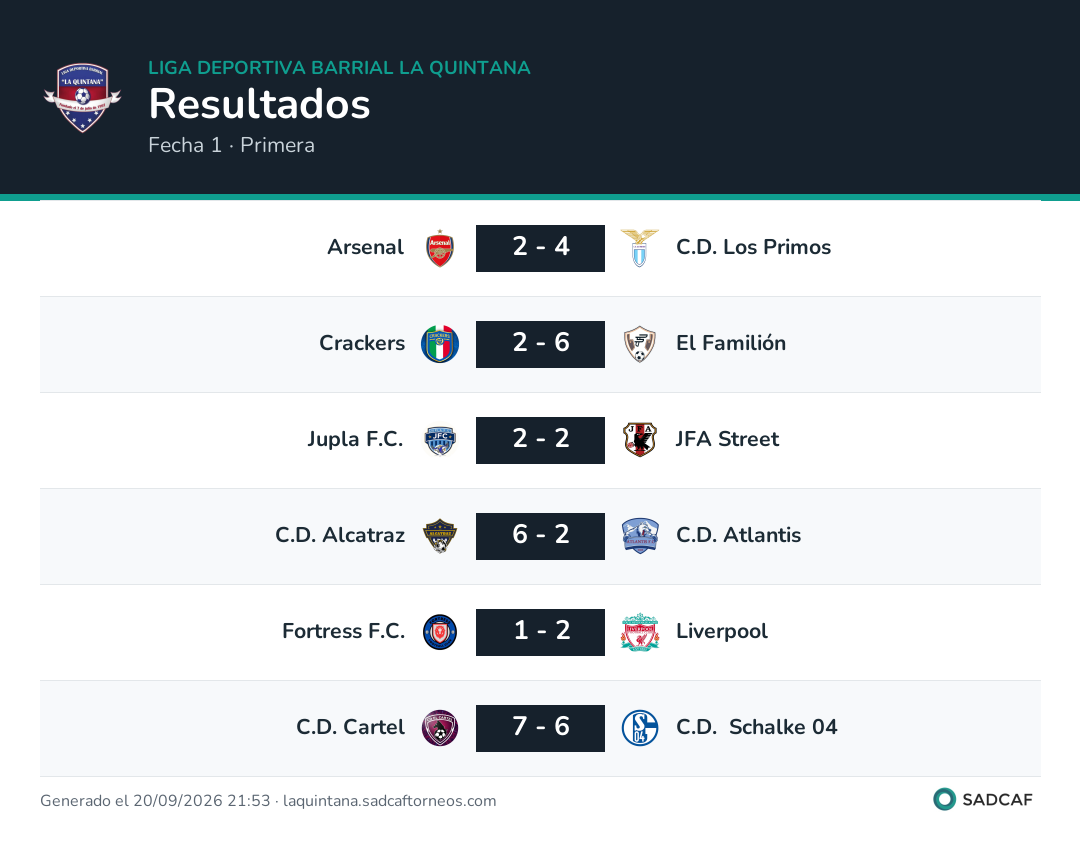Select the Liverpool club crest
Screen dimensions: 1080x852
[640, 632]
